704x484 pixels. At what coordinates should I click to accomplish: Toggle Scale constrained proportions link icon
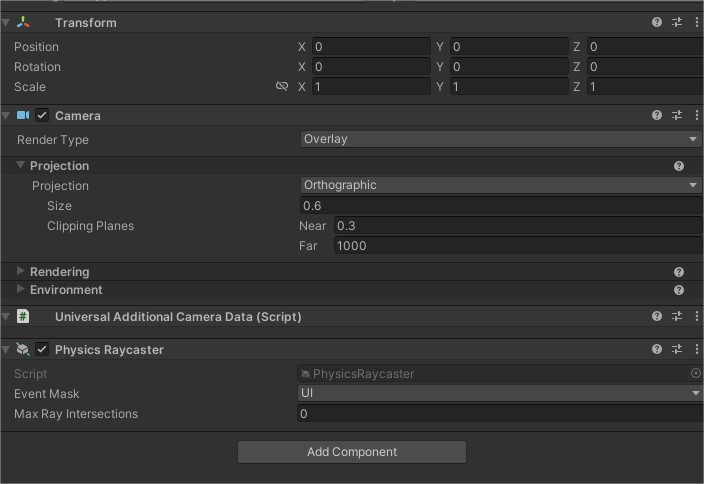tap(282, 86)
